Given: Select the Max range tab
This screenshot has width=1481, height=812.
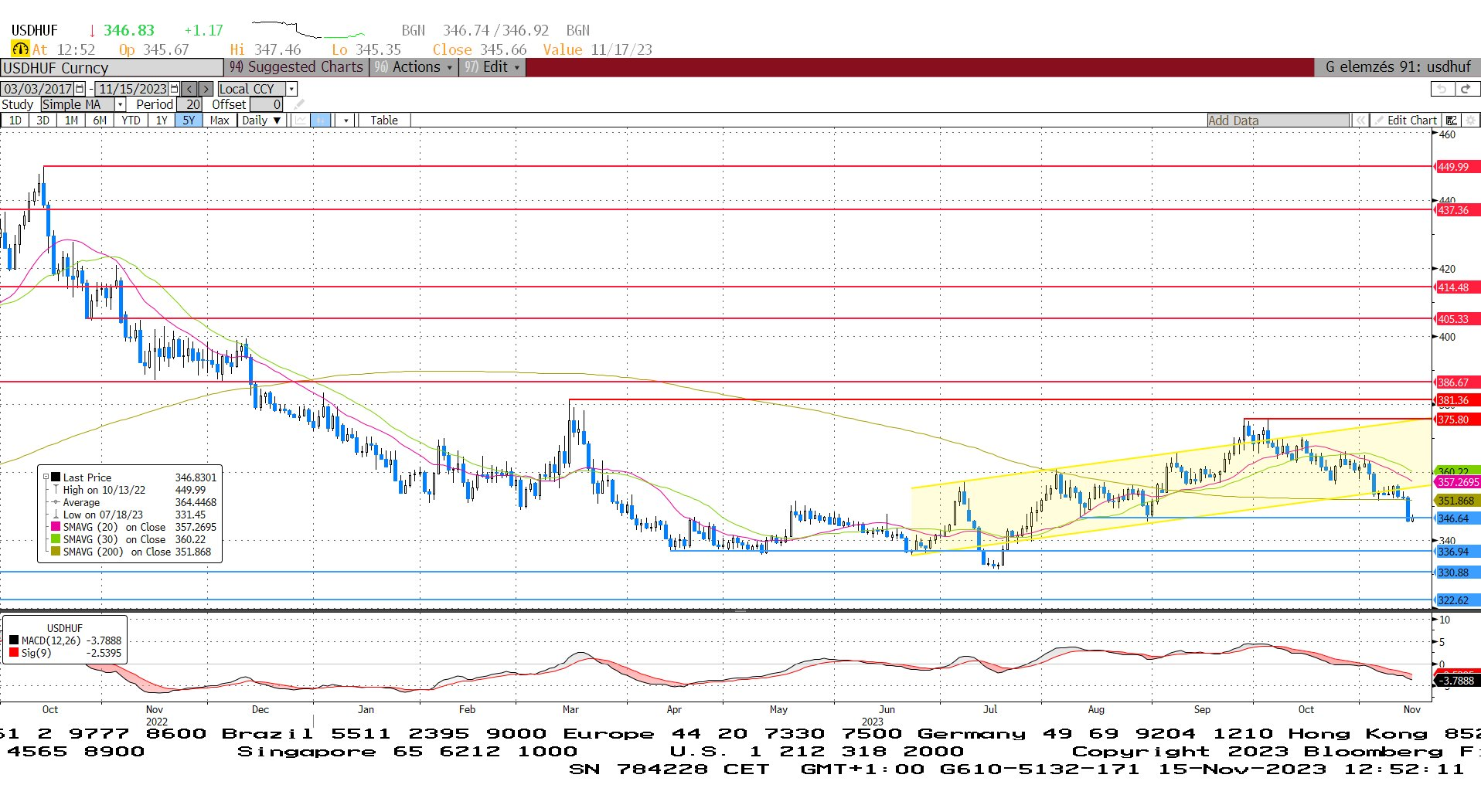Looking at the screenshot, I should tap(220, 121).
